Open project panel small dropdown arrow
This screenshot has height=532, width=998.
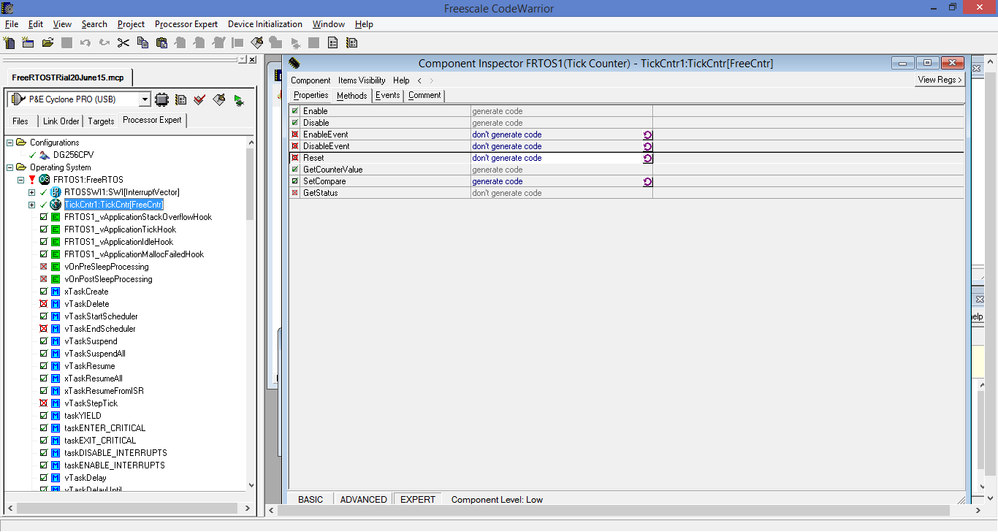pos(242,59)
